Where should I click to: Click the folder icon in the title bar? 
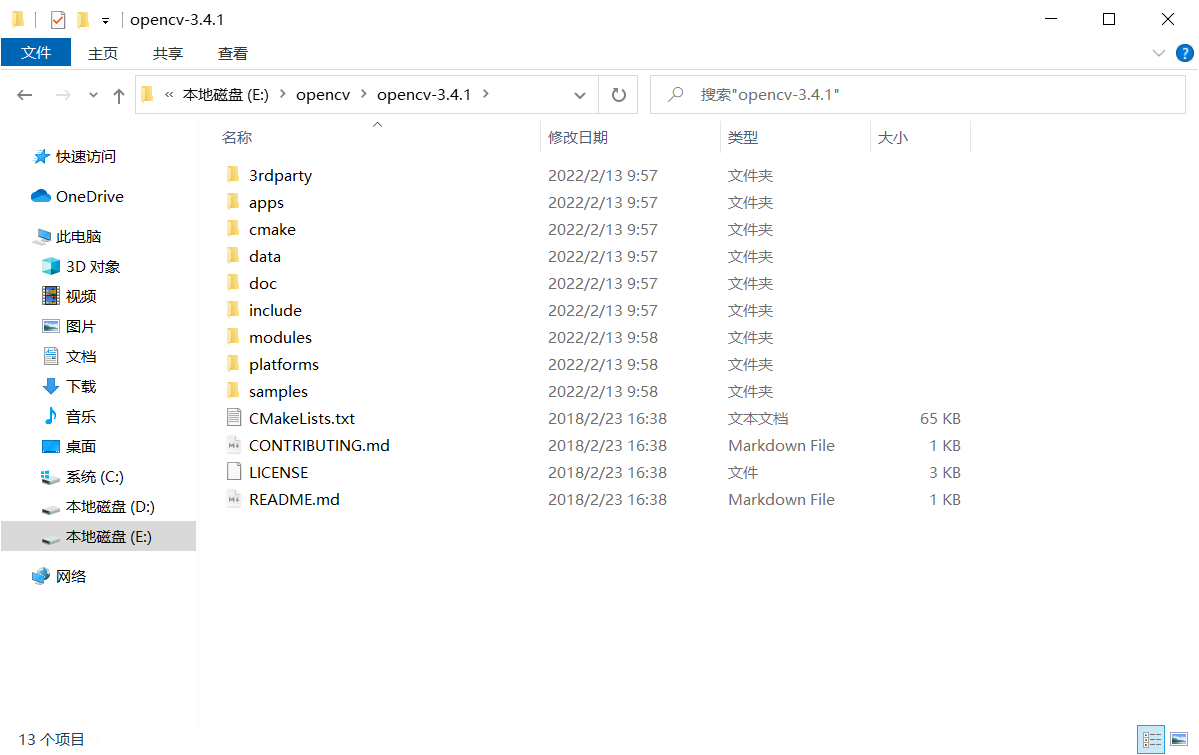pos(16,18)
